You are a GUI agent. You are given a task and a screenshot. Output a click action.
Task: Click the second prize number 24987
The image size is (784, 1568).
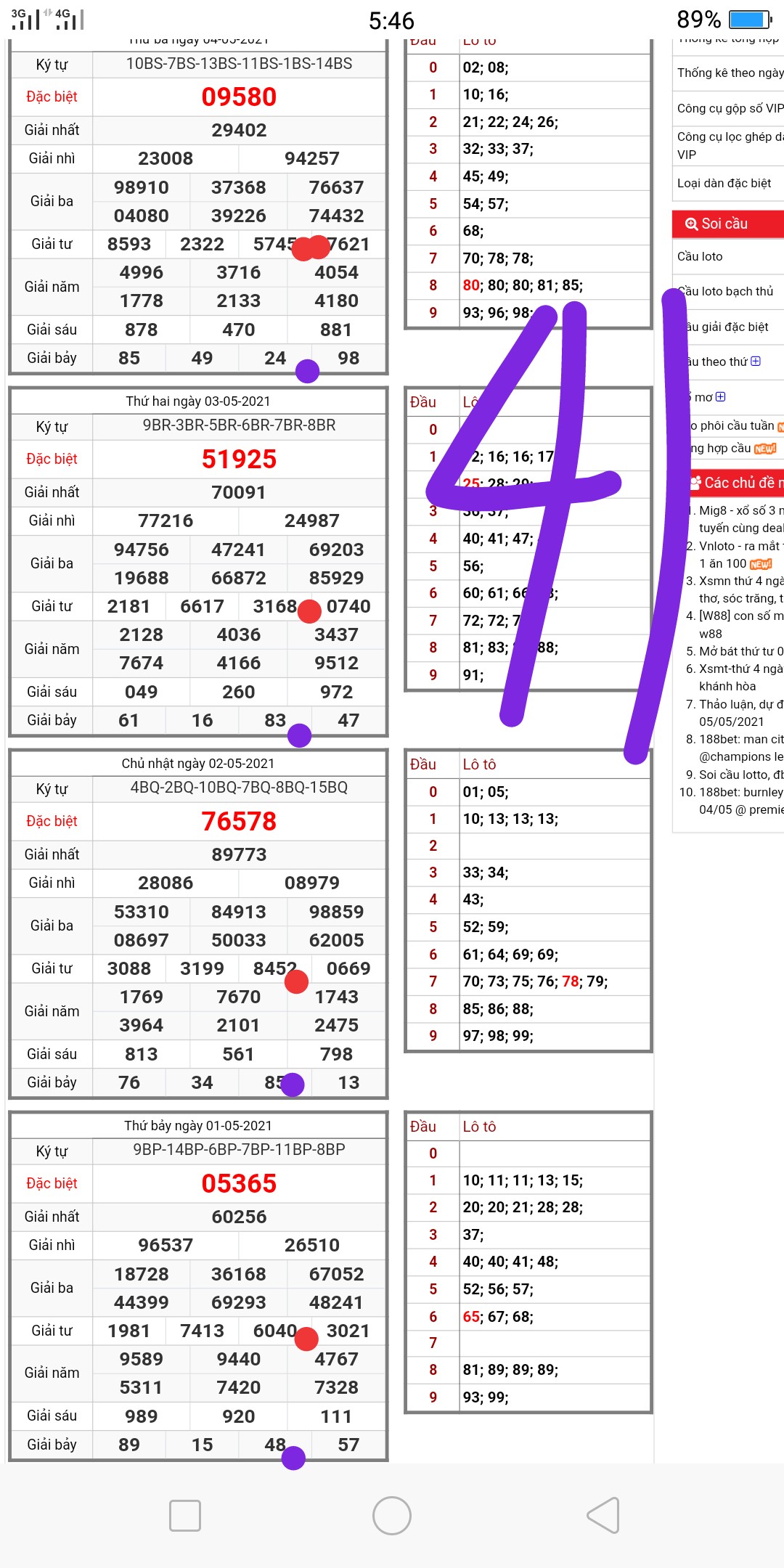312,520
